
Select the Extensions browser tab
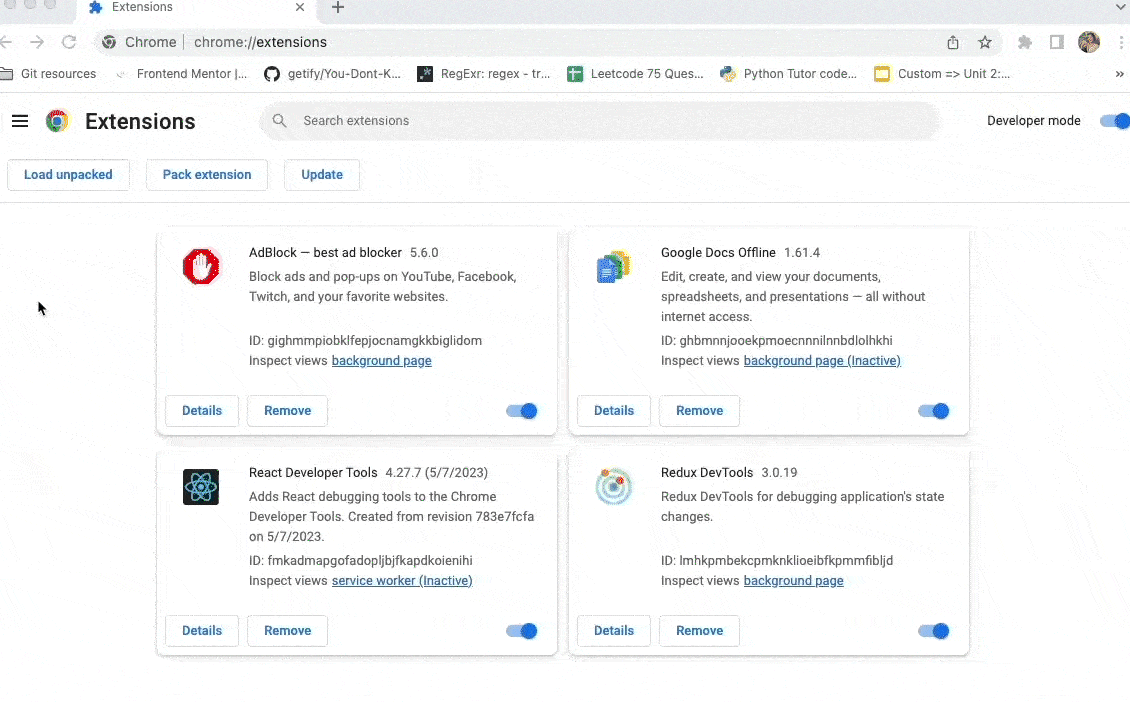click(x=190, y=8)
